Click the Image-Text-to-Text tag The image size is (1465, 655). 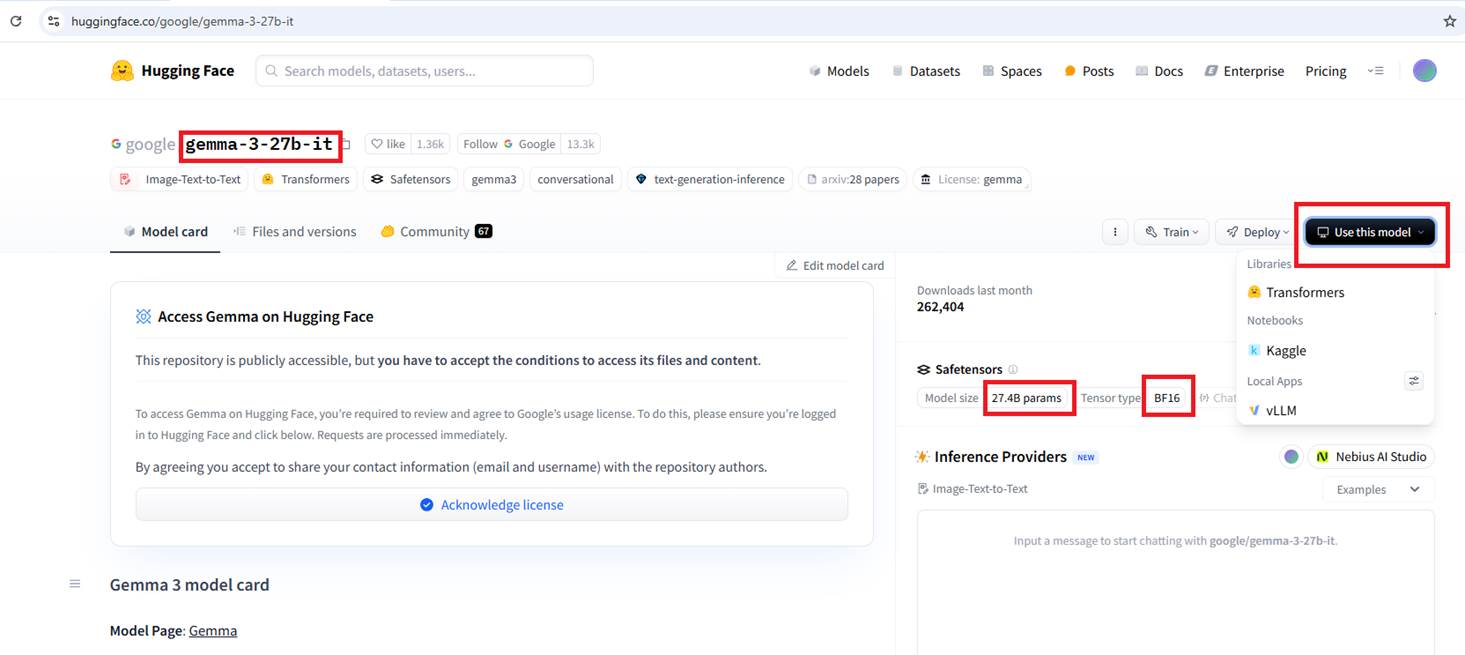coord(181,179)
